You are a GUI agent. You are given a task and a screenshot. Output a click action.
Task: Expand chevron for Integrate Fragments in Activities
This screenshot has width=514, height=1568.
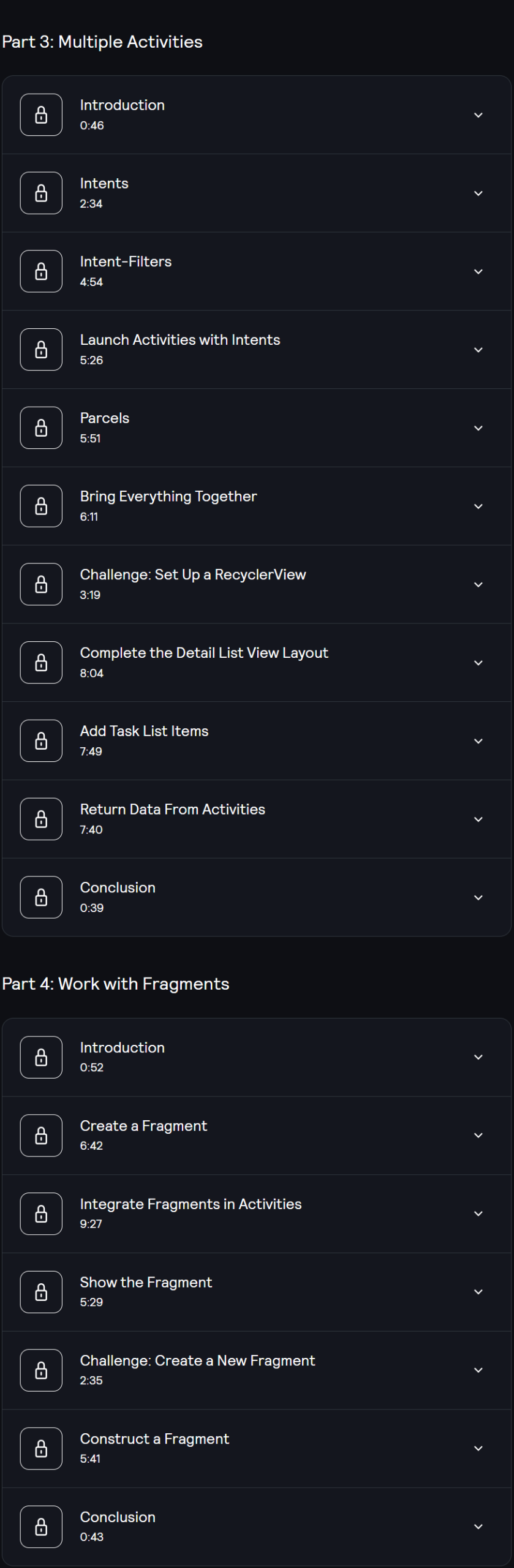coord(478,1213)
